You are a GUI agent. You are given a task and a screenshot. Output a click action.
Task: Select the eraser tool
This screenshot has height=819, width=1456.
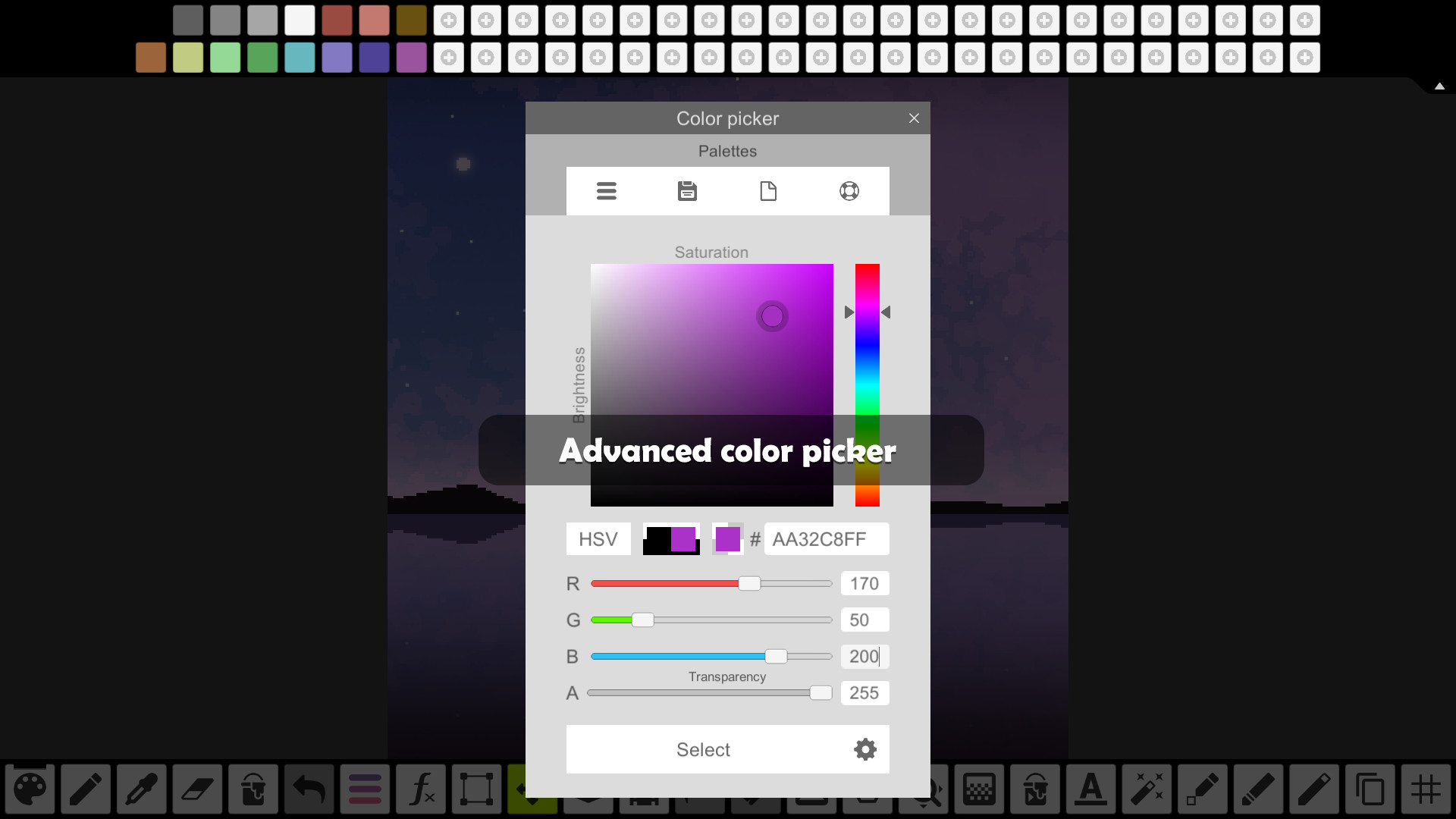(196, 790)
